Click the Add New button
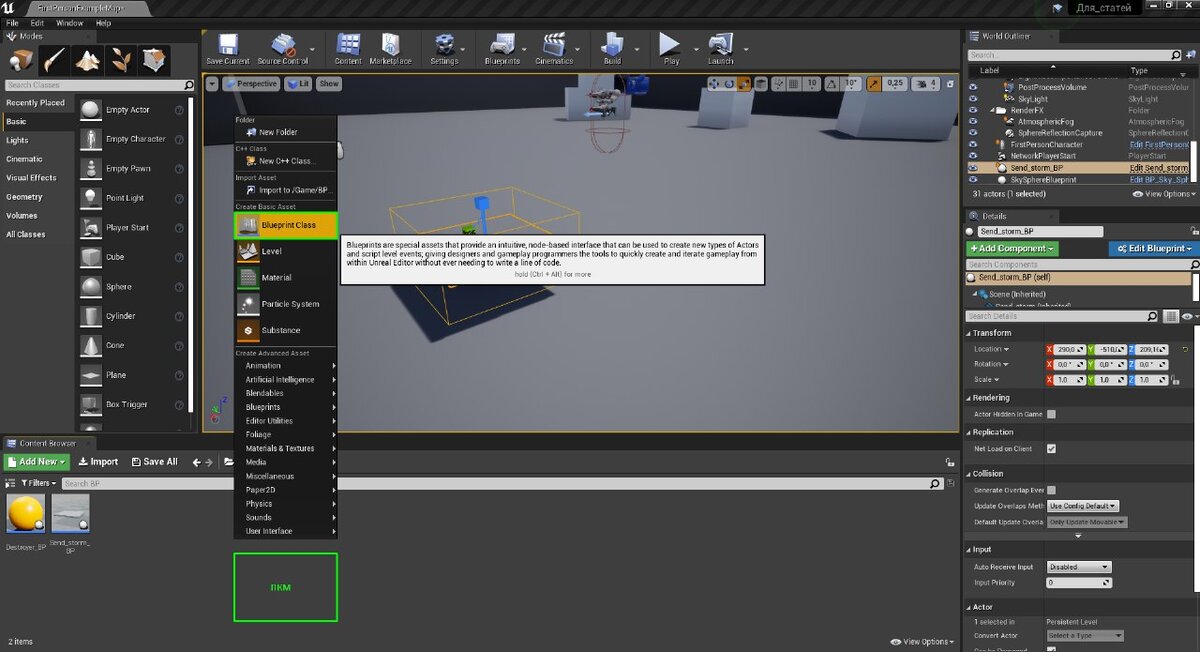Image resolution: width=1200 pixels, height=652 pixels. point(37,462)
